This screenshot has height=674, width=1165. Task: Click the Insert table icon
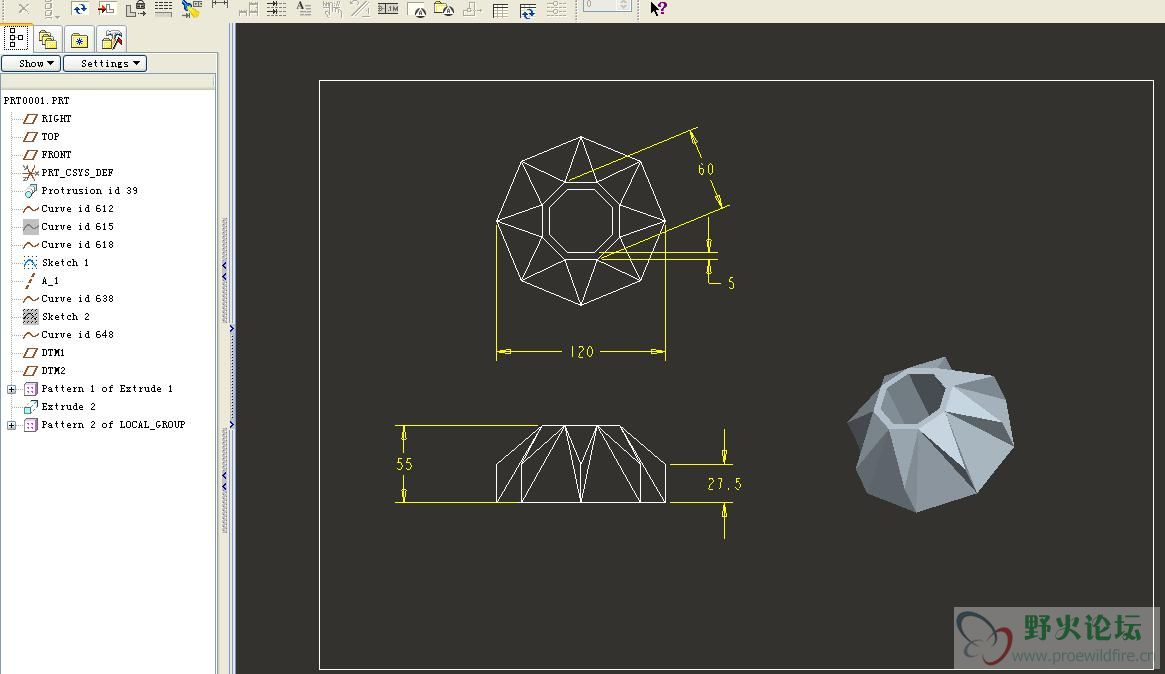pos(501,10)
